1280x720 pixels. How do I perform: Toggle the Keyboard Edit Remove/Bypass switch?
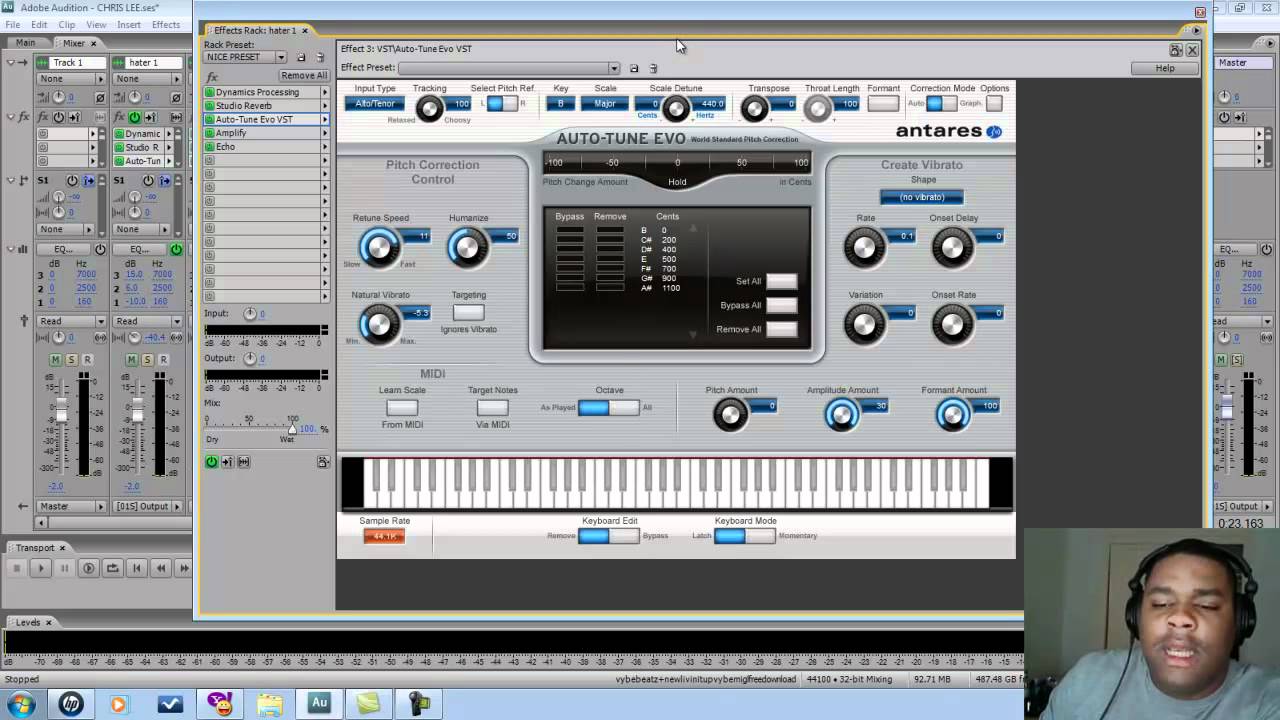coord(608,536)
